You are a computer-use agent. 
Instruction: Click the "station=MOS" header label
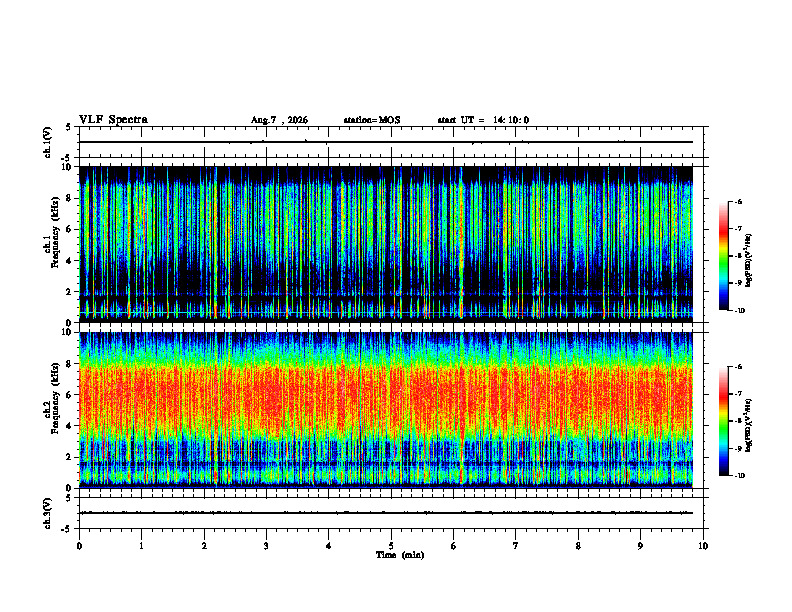coord(372,120)
